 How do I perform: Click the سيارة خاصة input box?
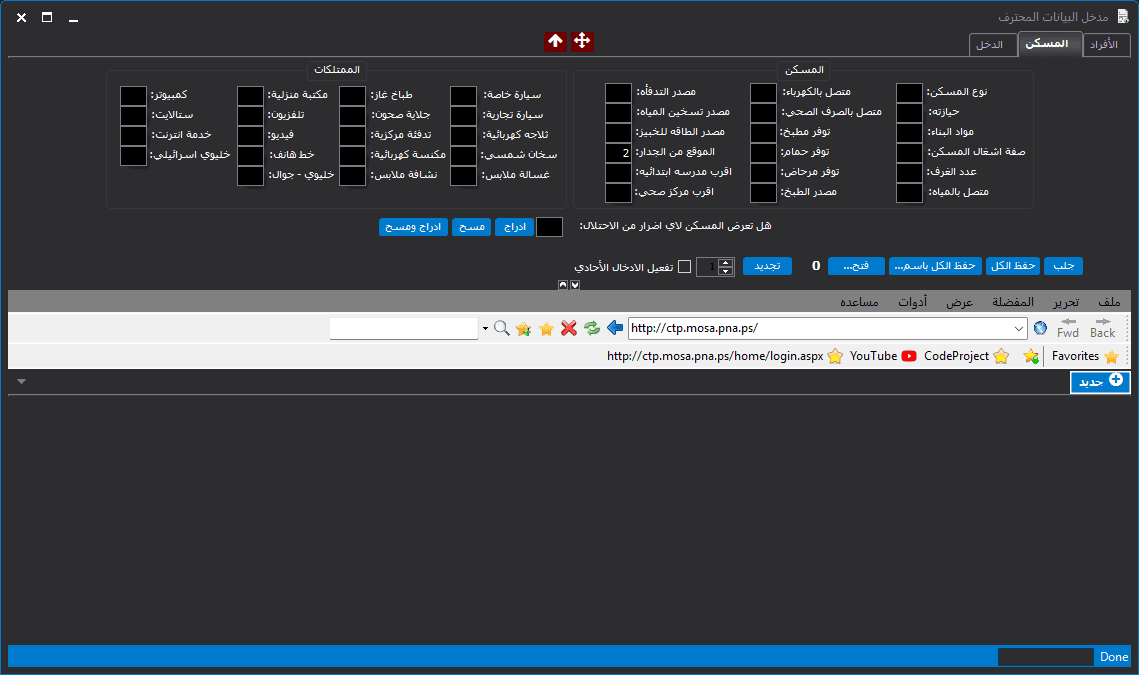coord(463,95)
